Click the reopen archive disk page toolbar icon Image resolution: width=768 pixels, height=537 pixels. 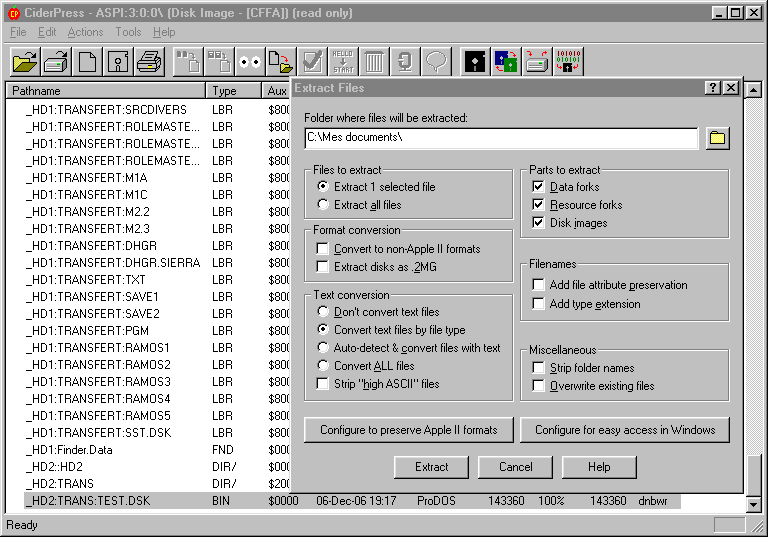[x=118, y=62]
